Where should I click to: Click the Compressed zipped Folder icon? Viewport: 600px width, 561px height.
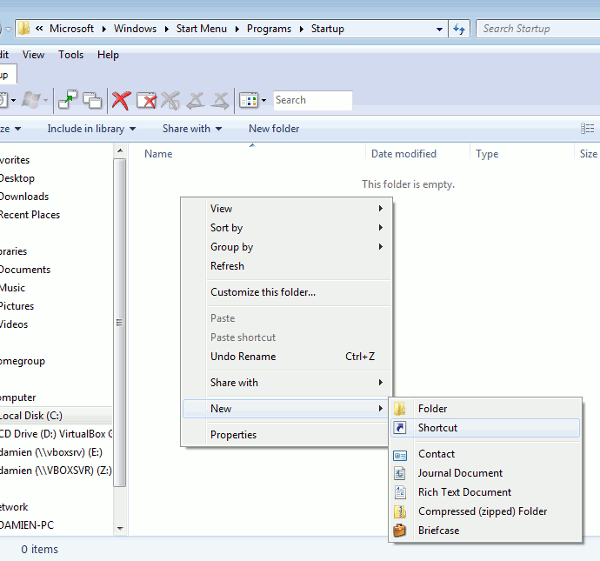[400, 511]
